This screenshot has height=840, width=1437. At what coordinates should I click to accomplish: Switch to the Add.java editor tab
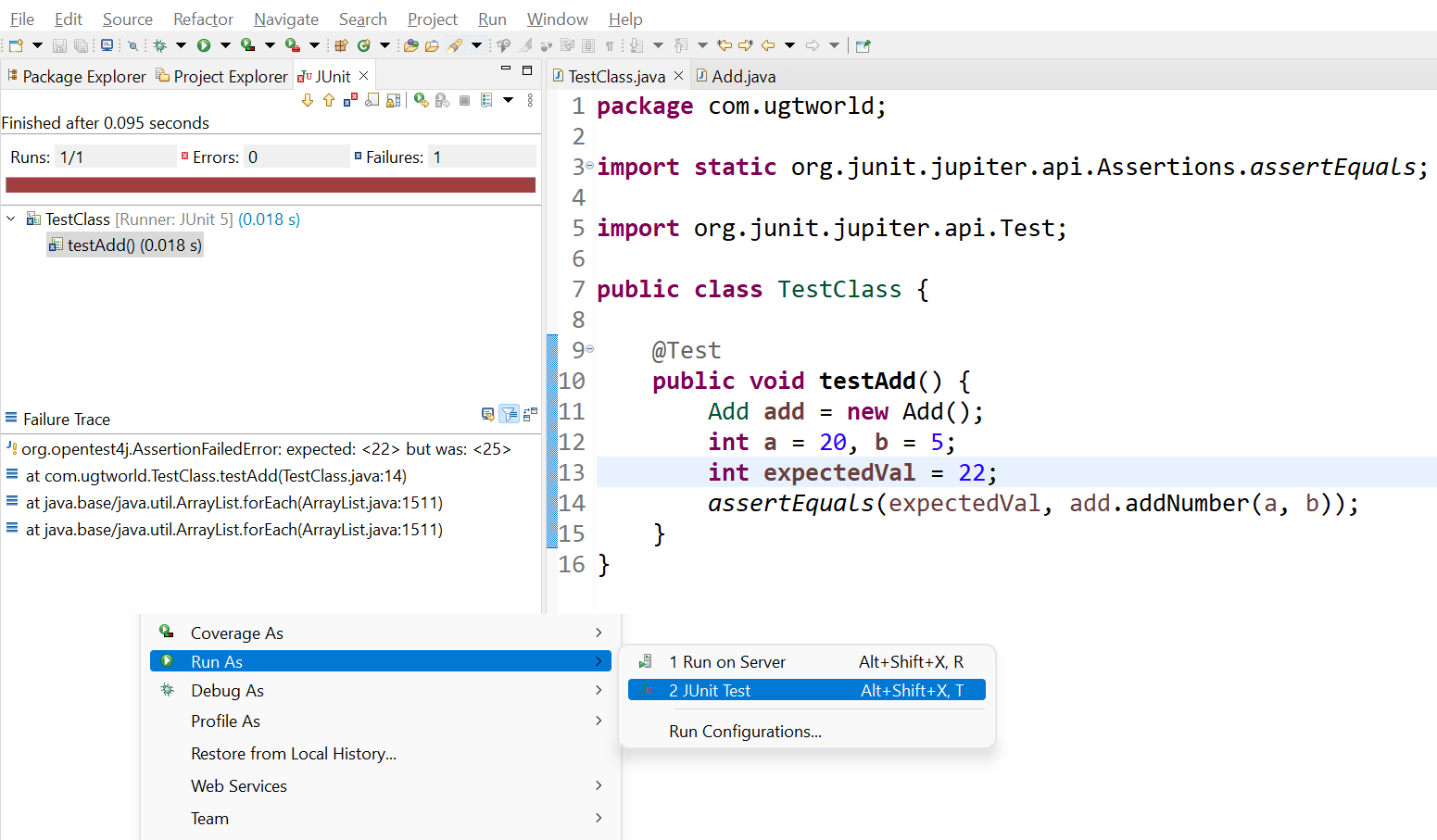(742, 77)
